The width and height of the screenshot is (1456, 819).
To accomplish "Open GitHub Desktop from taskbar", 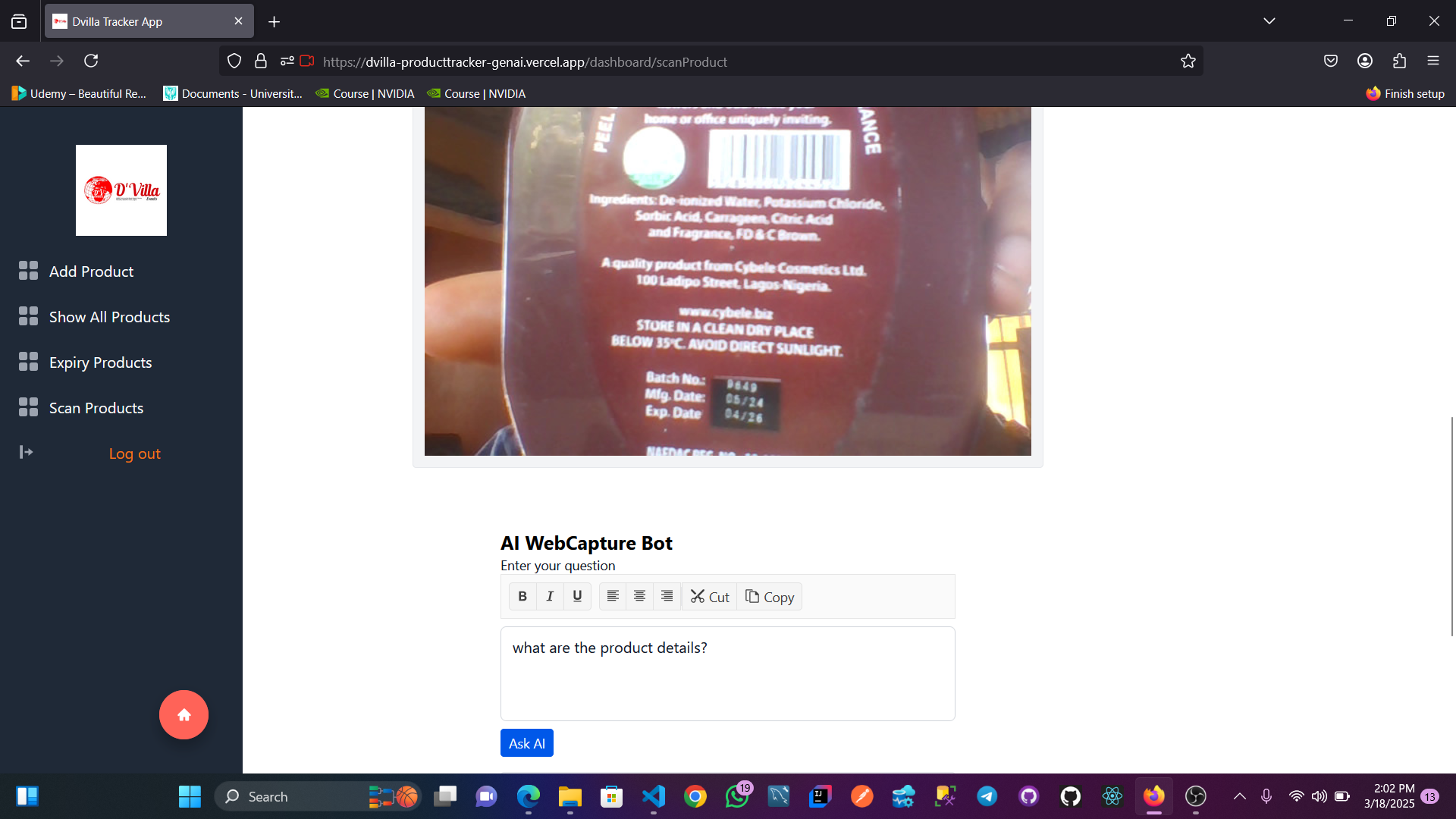I will coord(1029,796).
